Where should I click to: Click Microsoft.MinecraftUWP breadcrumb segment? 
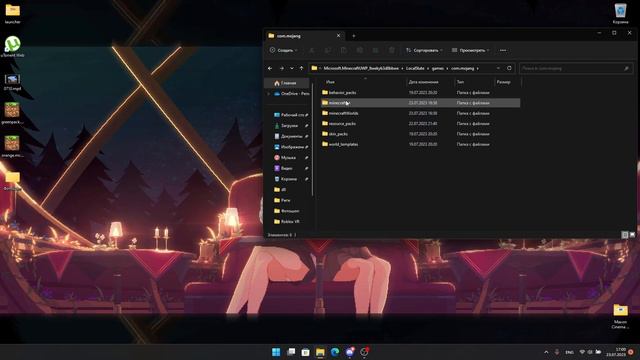pos(361,68)
